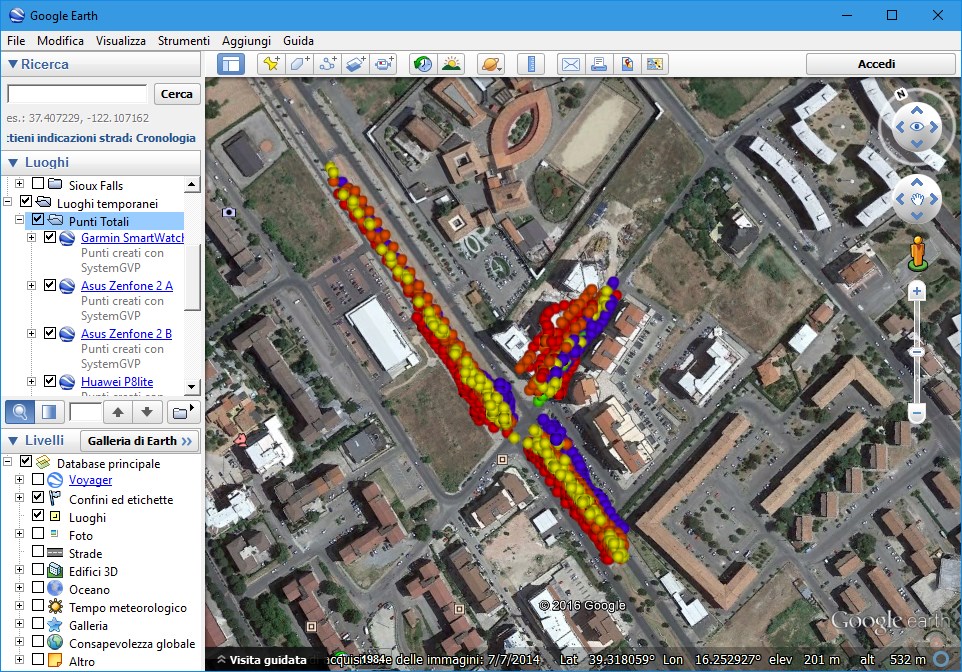Expand the Garmin SmartWatch node

point(31,237)
